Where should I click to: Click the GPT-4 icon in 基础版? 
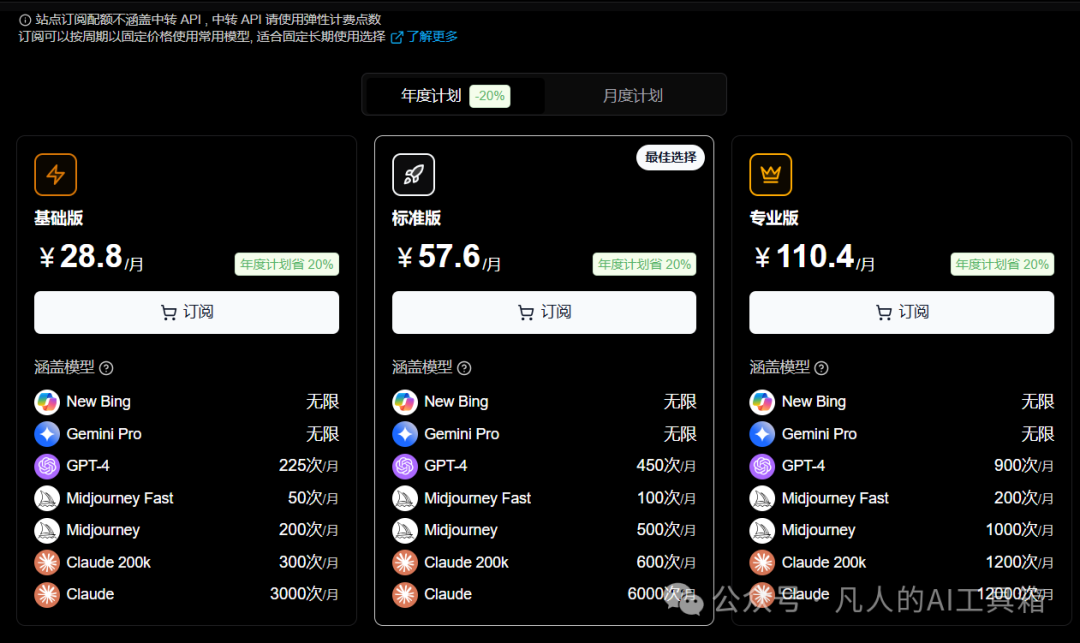(x=47, y=466)
